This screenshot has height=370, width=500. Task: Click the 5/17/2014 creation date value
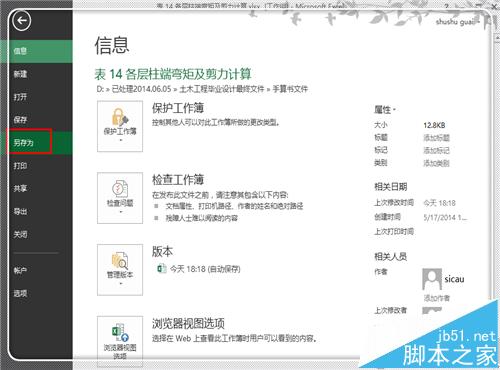[x=445, y=218]
